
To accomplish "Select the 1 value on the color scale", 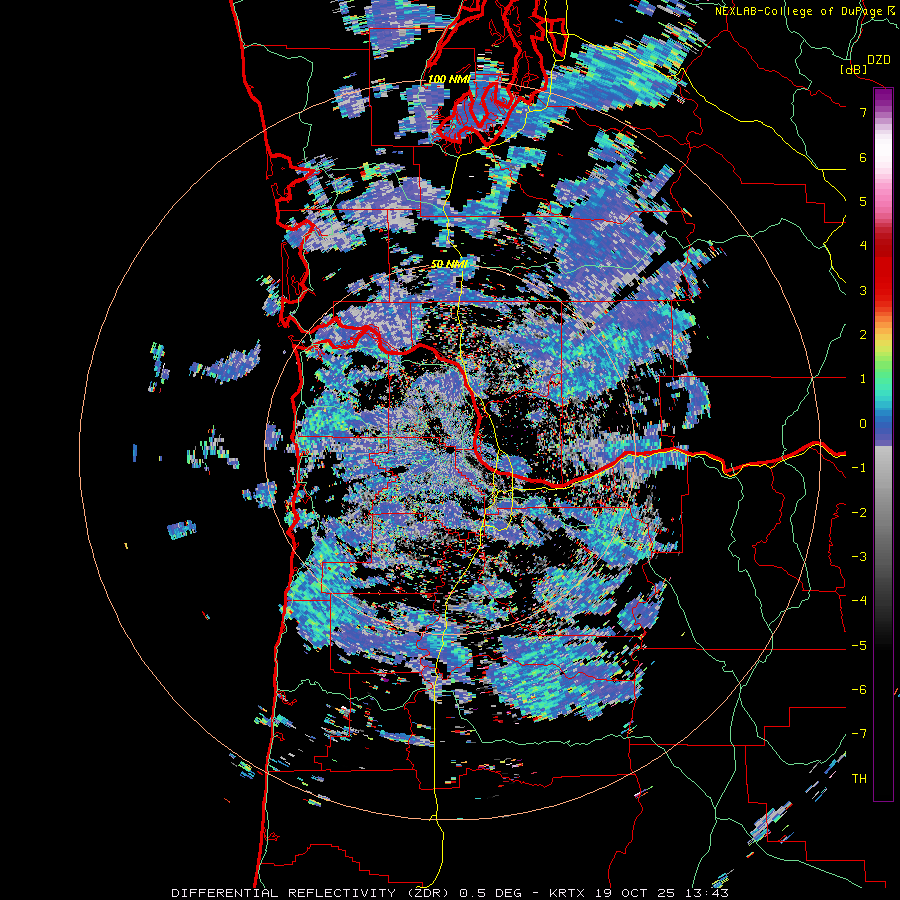I will (863, 379).
